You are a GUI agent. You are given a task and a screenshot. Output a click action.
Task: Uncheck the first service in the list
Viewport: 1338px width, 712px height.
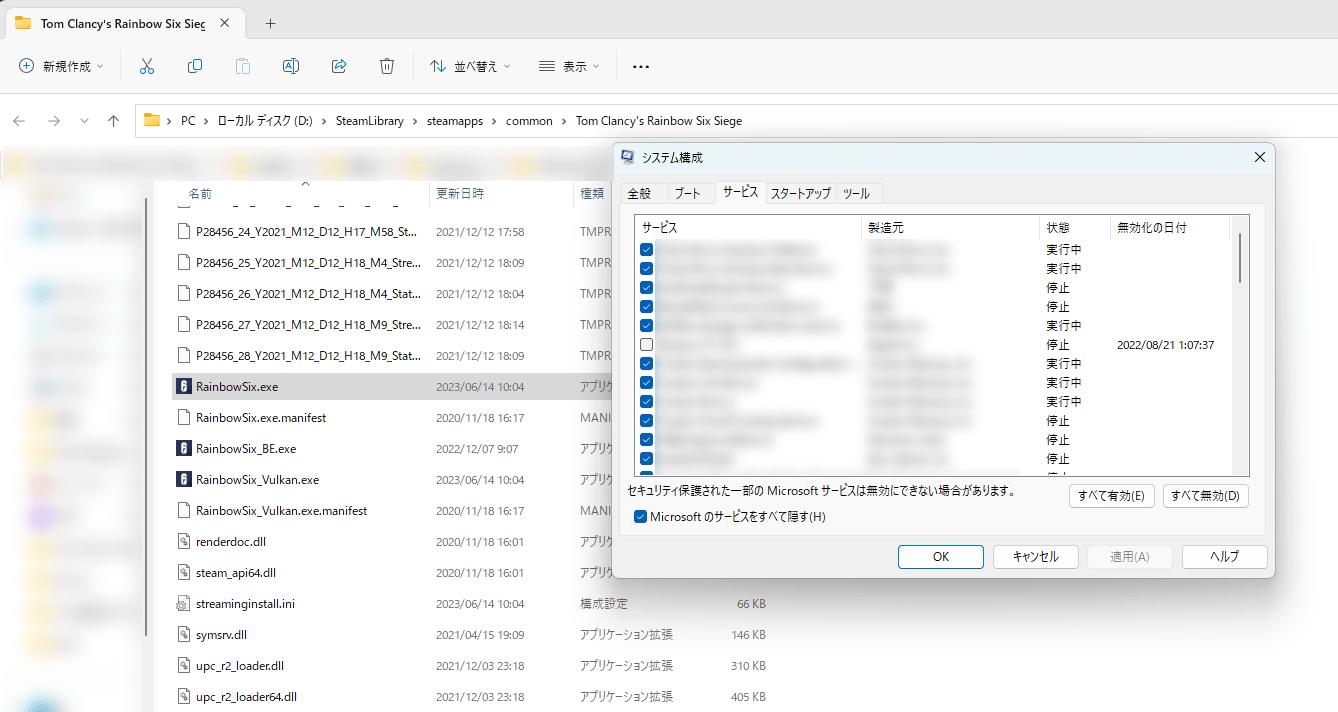[x=646, y=248]
